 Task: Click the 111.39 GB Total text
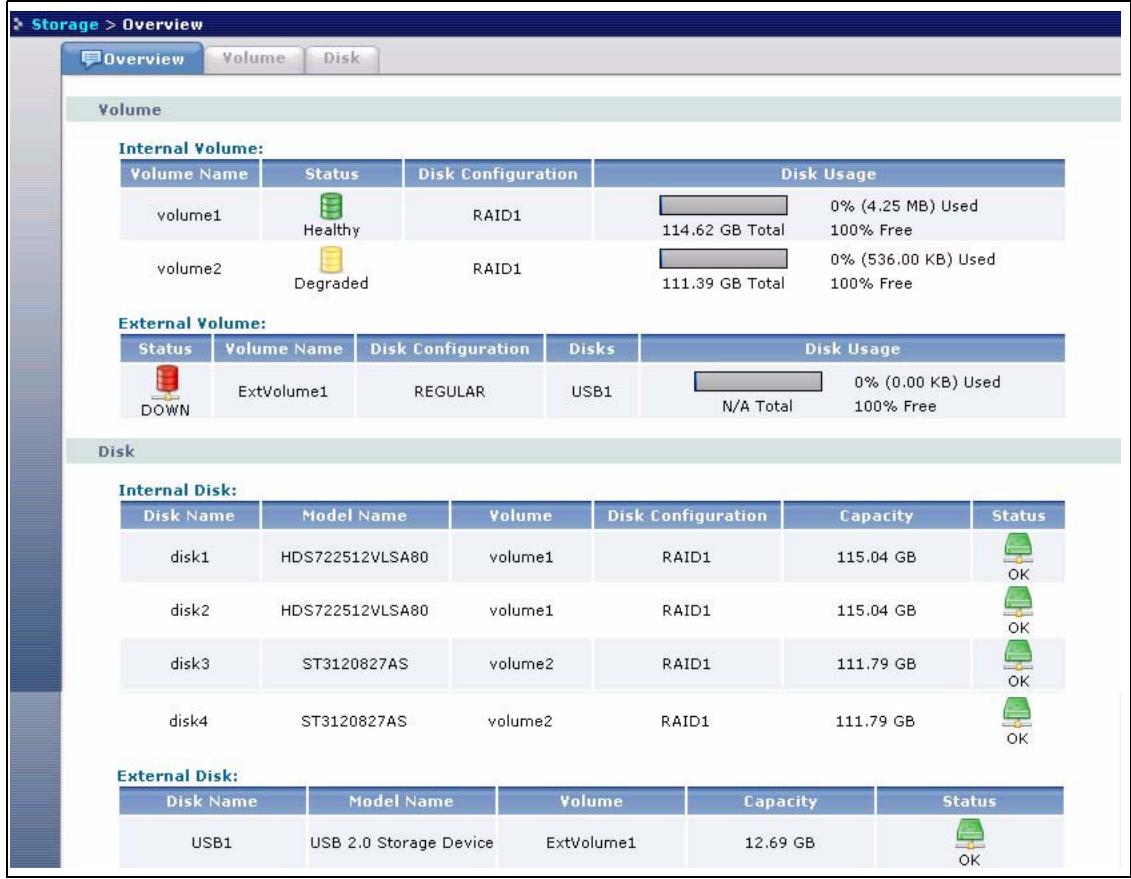point(723,283)
